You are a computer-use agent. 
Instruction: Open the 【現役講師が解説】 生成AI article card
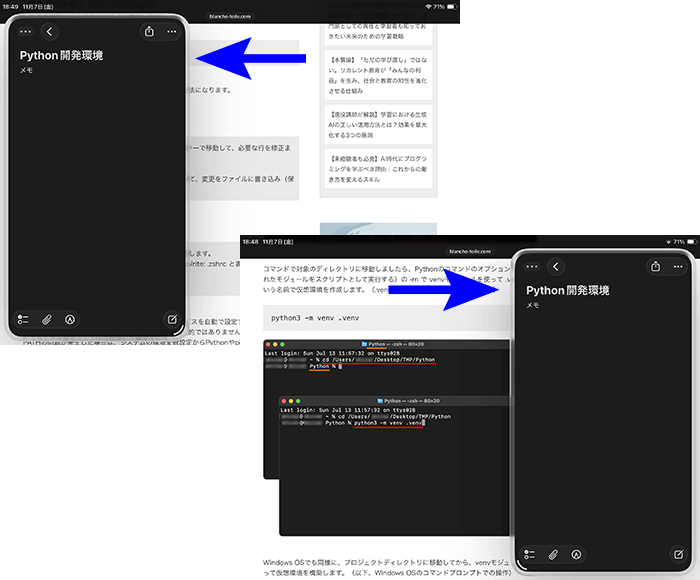[378, 125]
